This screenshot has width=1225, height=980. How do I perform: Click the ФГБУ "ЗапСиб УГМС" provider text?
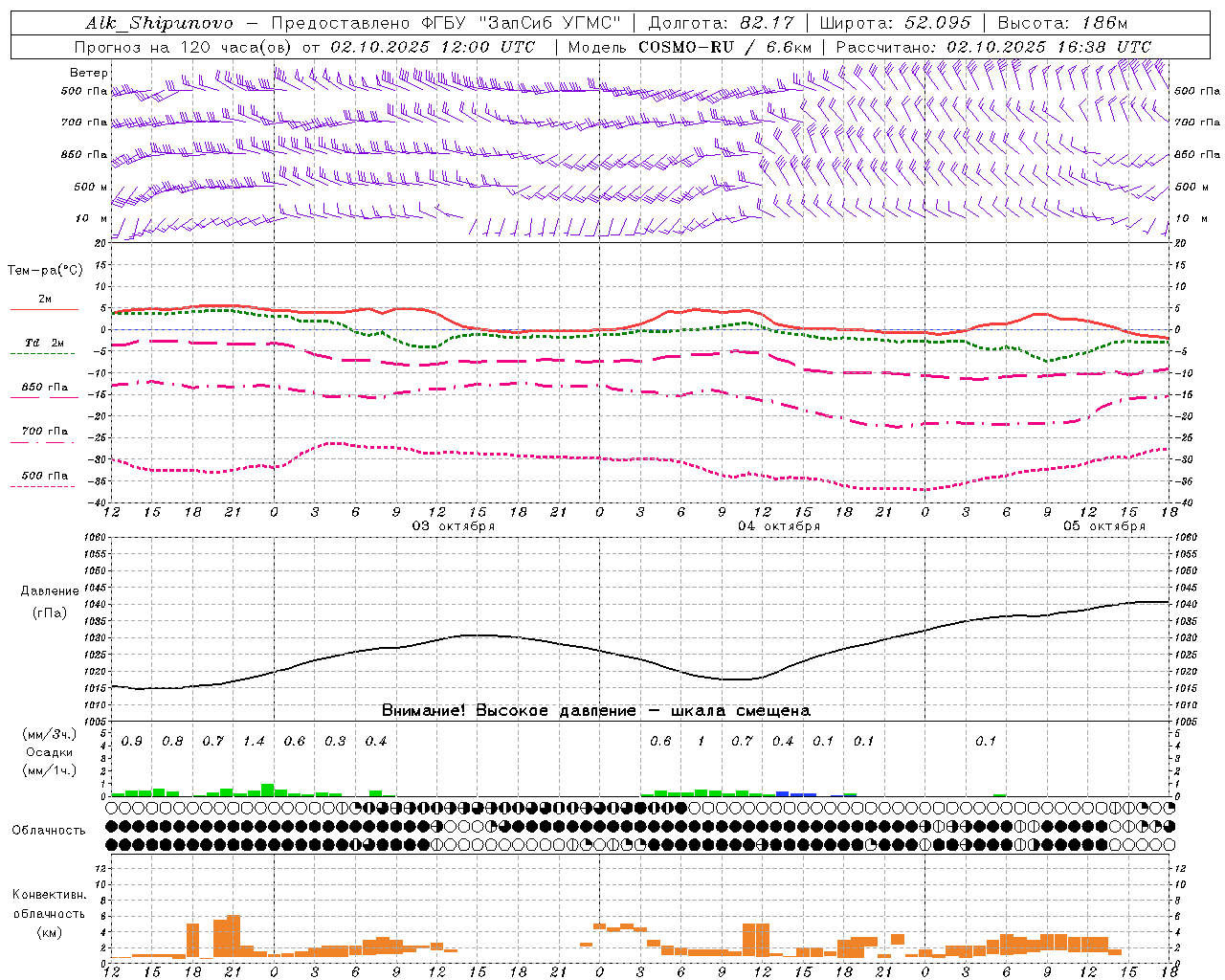(x=521, y=23)
